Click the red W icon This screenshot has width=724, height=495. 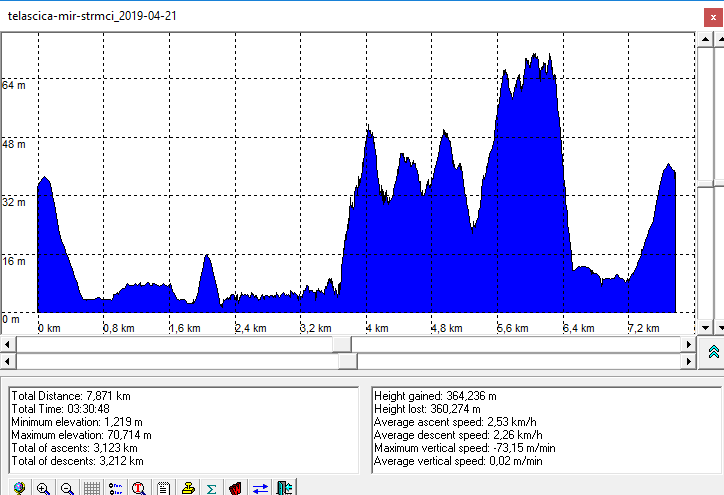coord(235,488)
